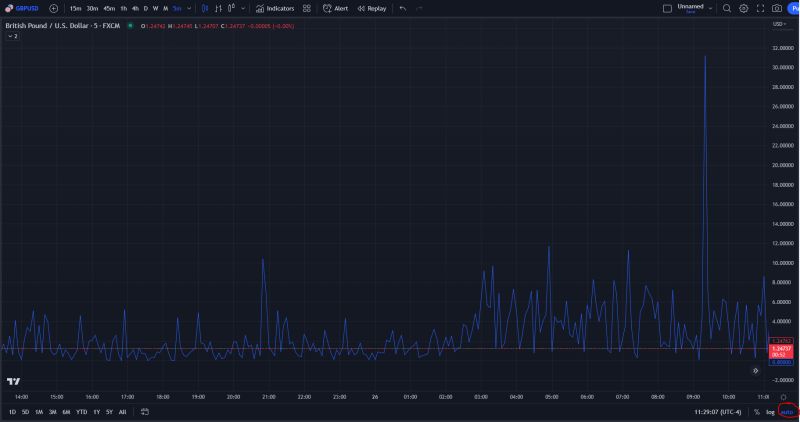
Task: Set the date range to 5D
Action: [26, 412]
